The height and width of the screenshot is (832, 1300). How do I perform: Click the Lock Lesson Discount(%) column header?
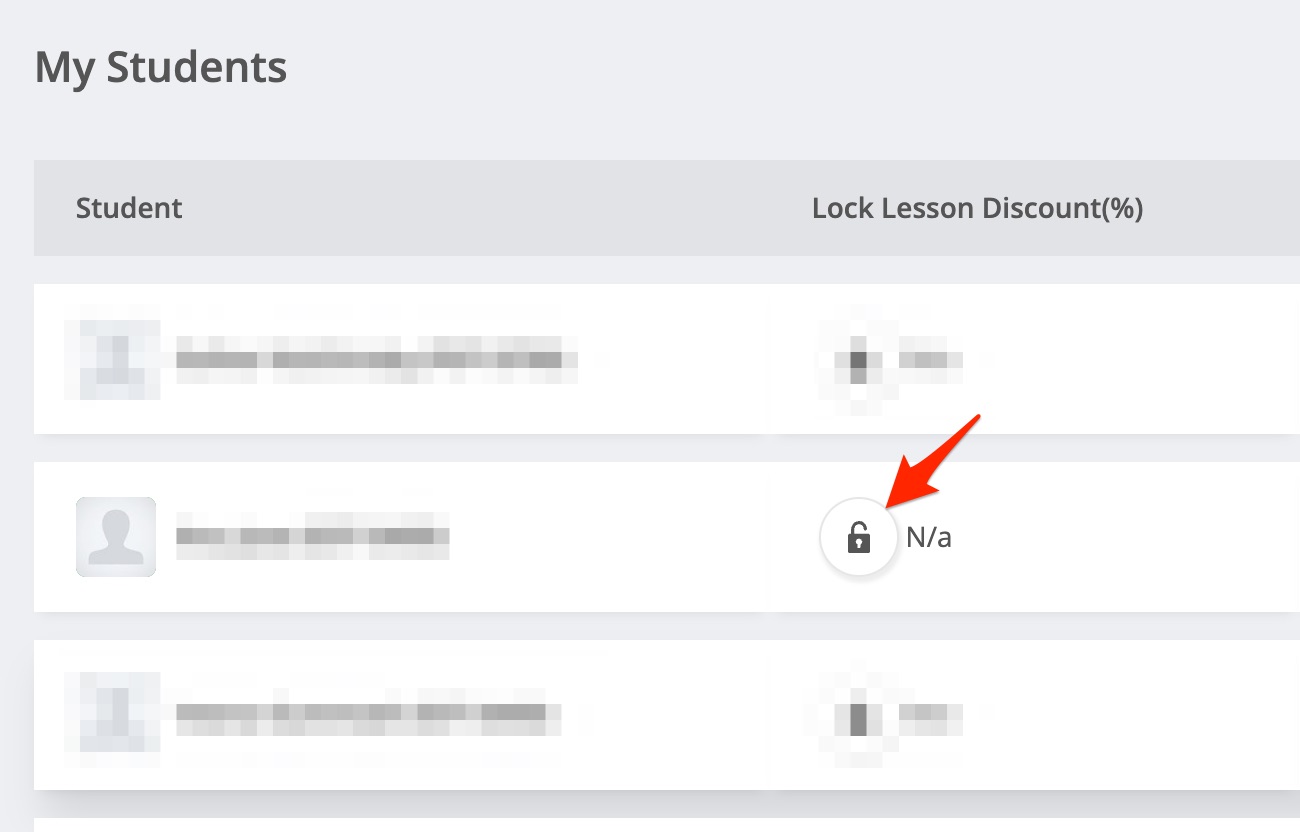point(977,208)
